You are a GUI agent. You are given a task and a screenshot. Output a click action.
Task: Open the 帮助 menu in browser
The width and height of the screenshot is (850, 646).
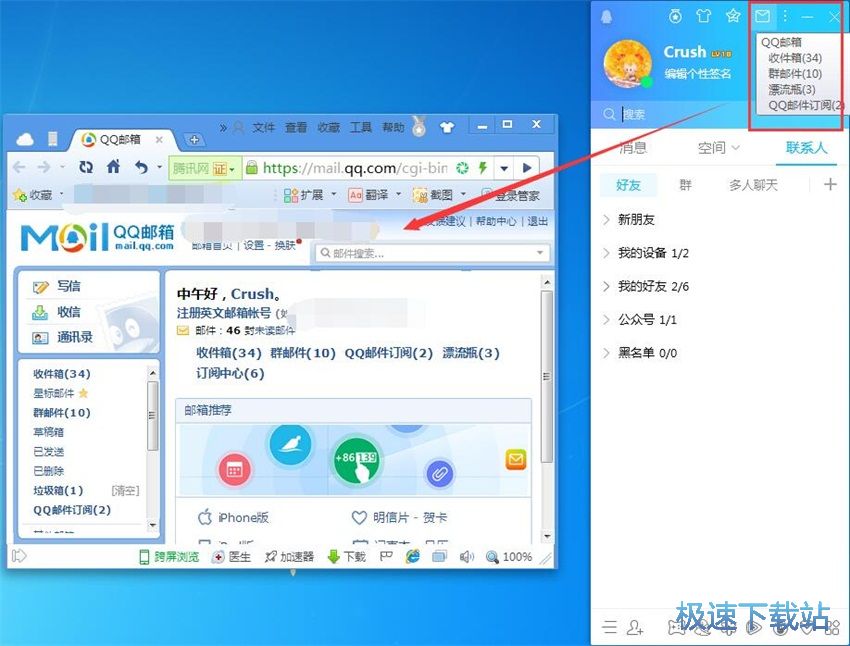pyautogui.click(x=393, y=127)
